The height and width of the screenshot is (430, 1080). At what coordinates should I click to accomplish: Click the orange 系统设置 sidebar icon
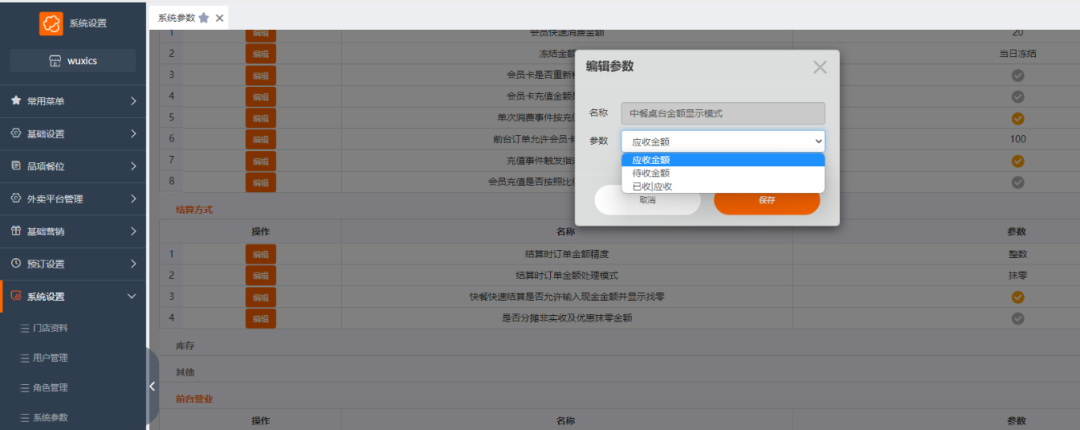pyautogui.click(x=16, y=297)
